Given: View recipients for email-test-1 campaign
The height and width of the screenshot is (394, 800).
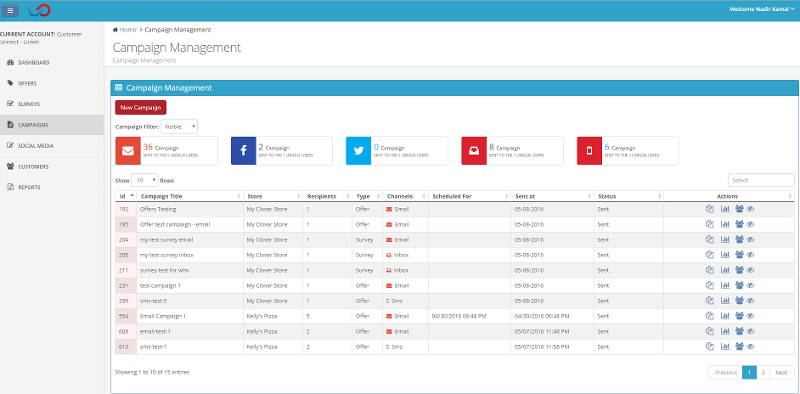Looking at the screenshot, I should coord(739,331).
